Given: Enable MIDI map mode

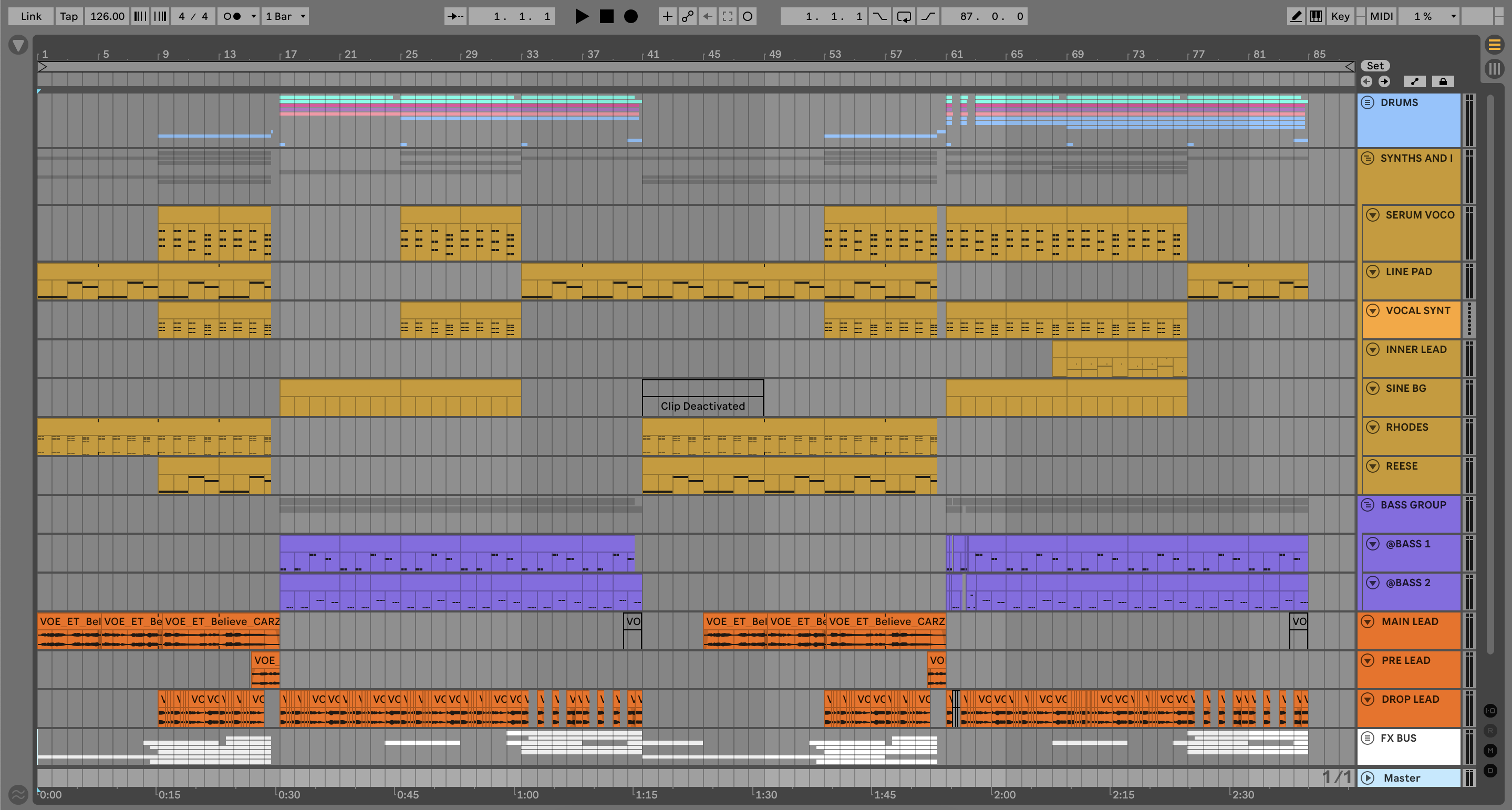Looking at the screenshot, I should [x=1381, y=16].
